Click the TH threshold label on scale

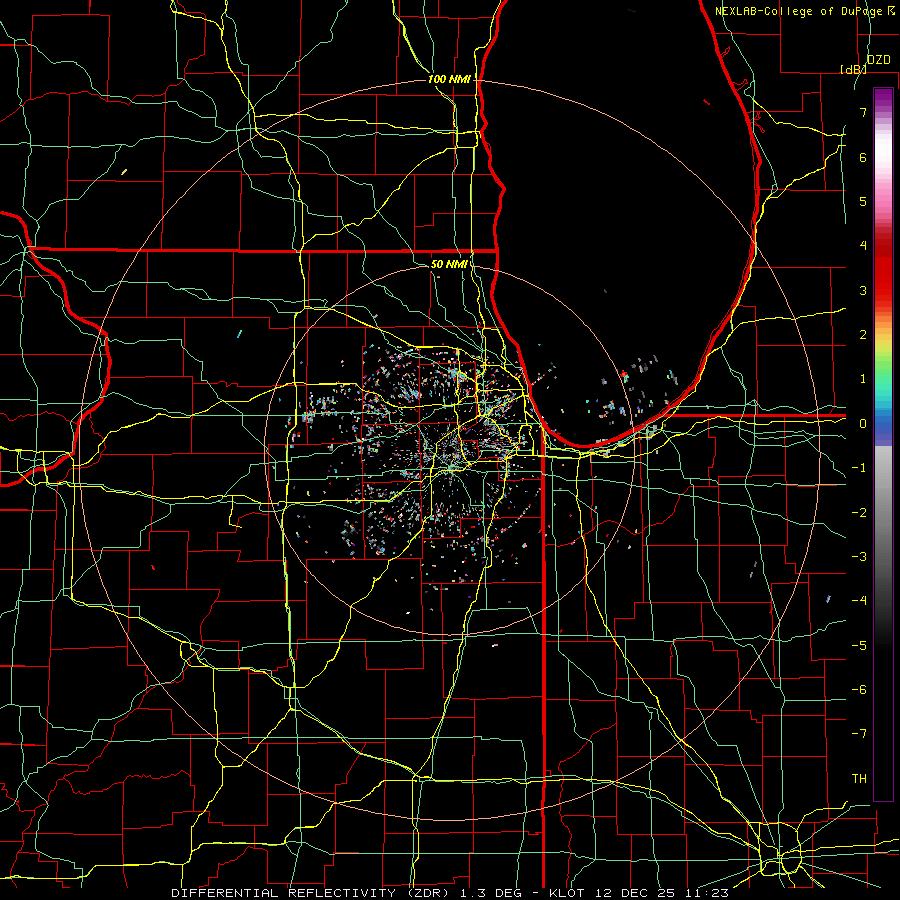pos(859,779)
